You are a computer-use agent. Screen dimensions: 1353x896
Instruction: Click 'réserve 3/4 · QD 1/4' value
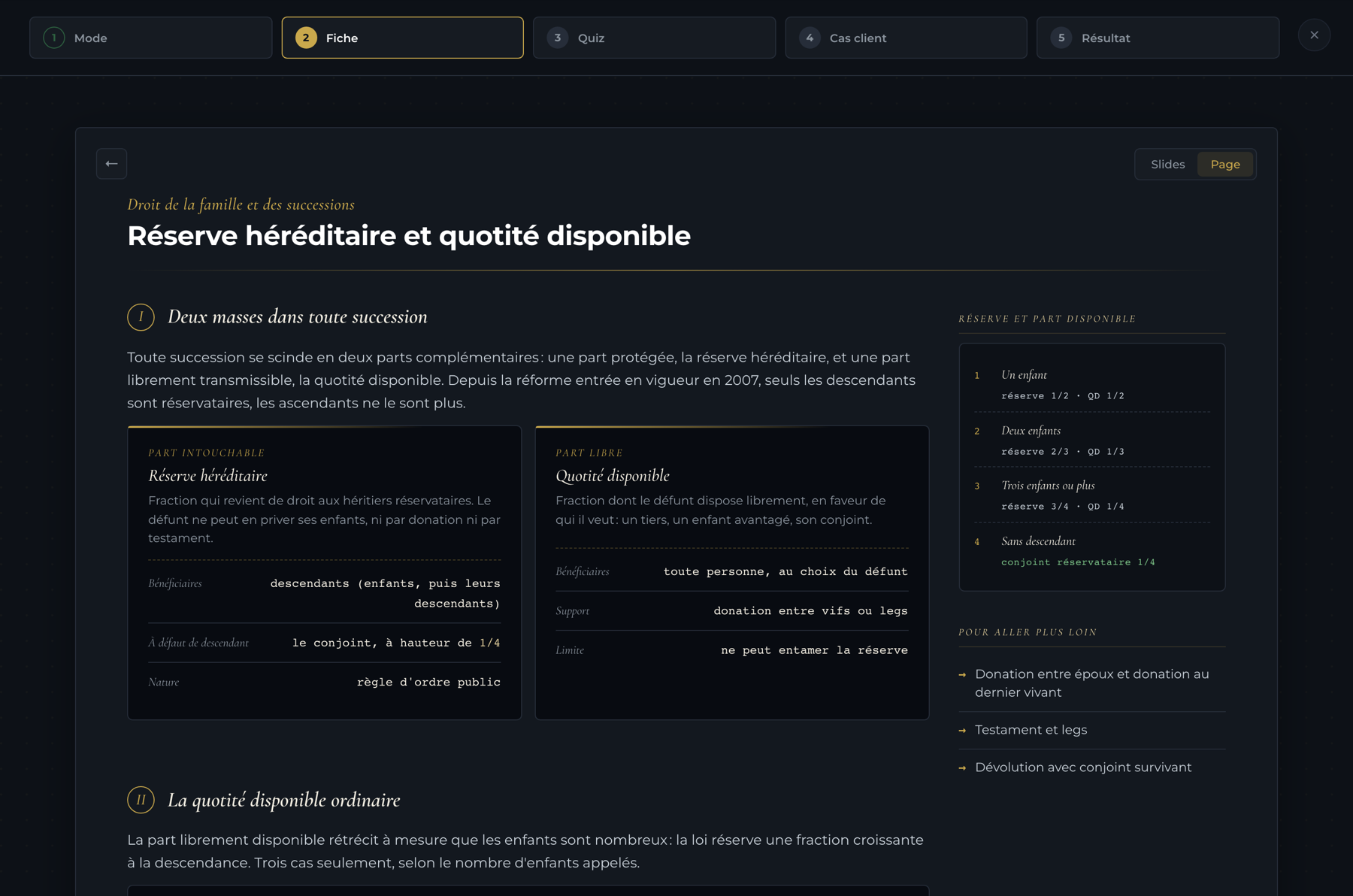click(x=1063, y=507)
